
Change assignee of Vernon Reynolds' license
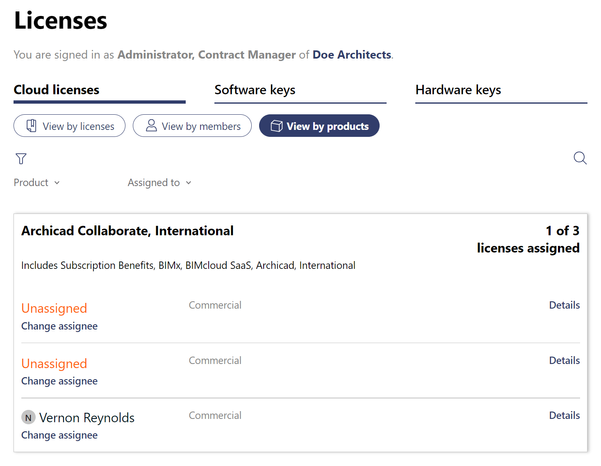59,435
